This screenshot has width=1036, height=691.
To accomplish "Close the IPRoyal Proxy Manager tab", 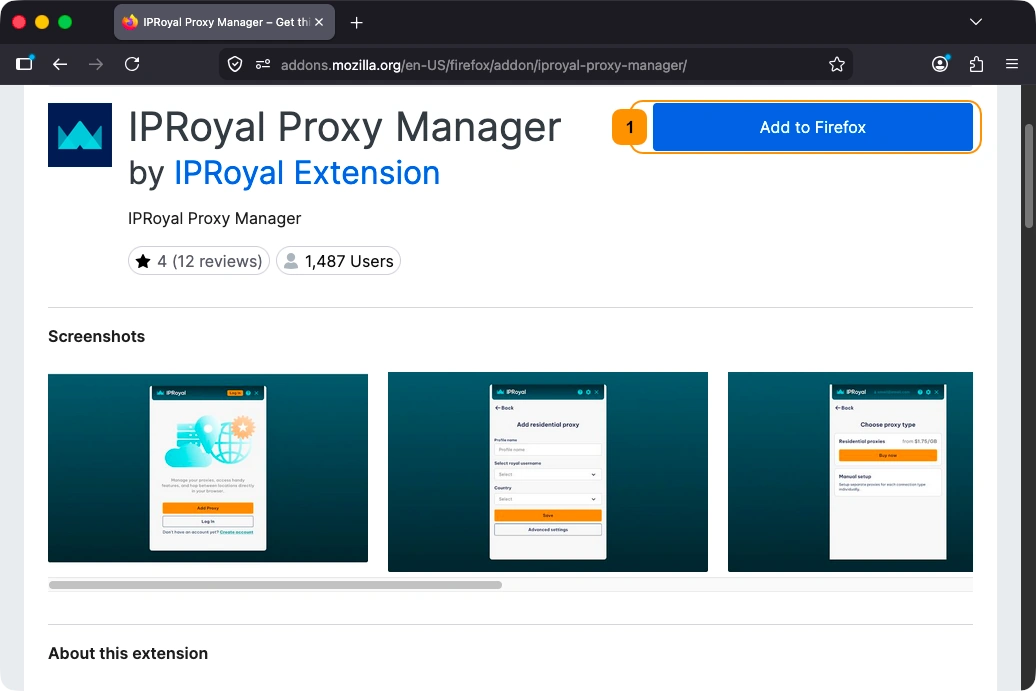I will click(319, 22).
